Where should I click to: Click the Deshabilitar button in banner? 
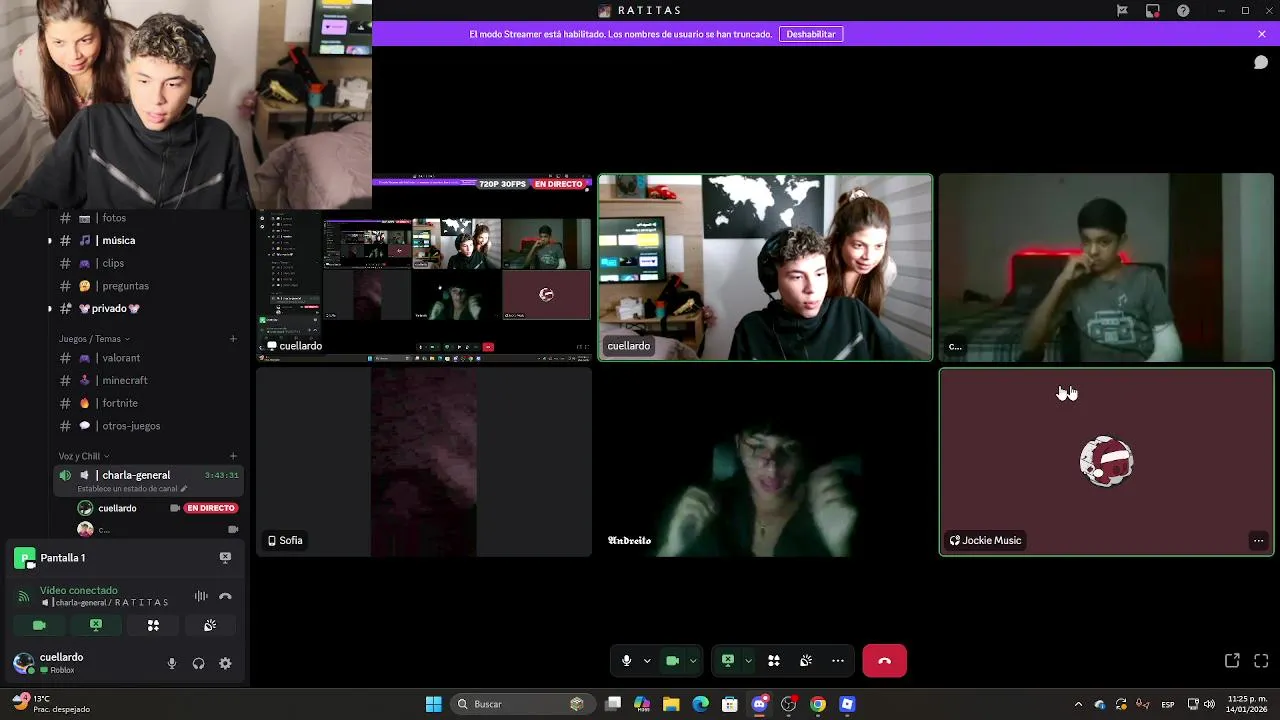[x=811, y=34]
